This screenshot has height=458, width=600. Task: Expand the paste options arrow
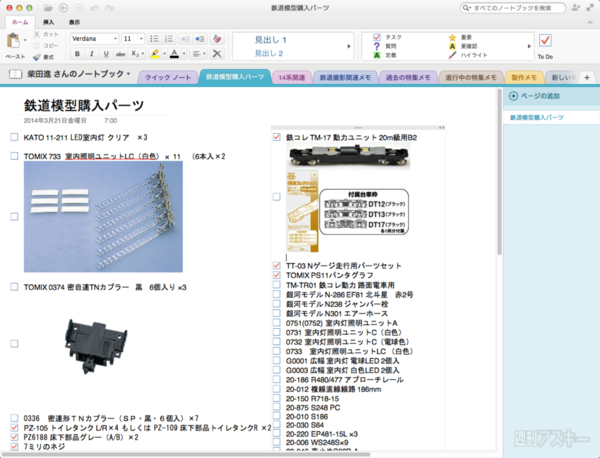coord(25,40)
